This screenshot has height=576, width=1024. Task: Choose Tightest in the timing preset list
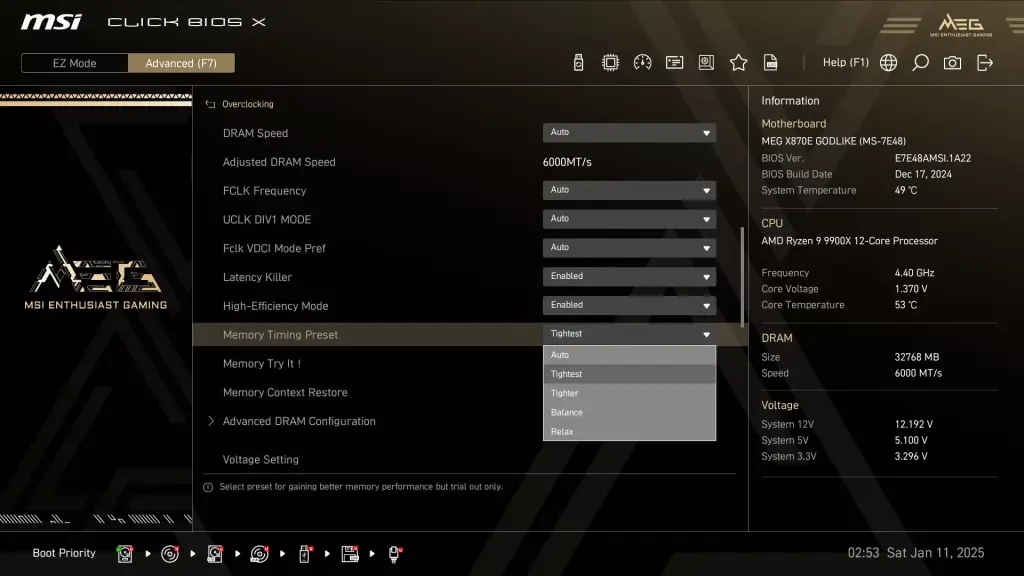tap(629, 374)
